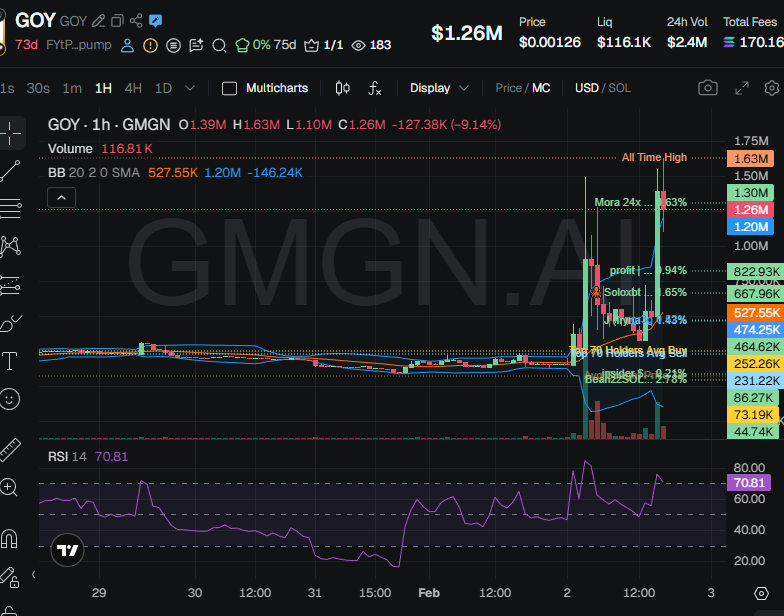Open the fx indicators icon
Screen dimensions: 784x616
pos(374,88)
